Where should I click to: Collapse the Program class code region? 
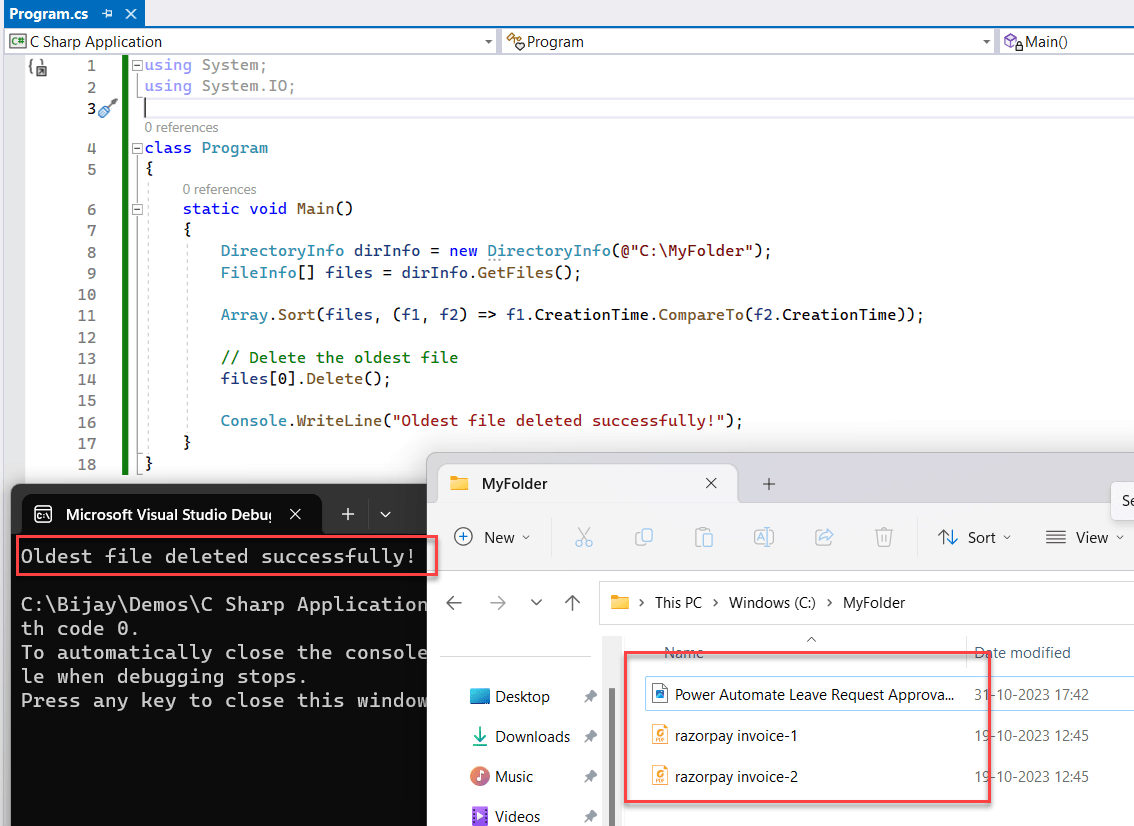tap(136, 146)
